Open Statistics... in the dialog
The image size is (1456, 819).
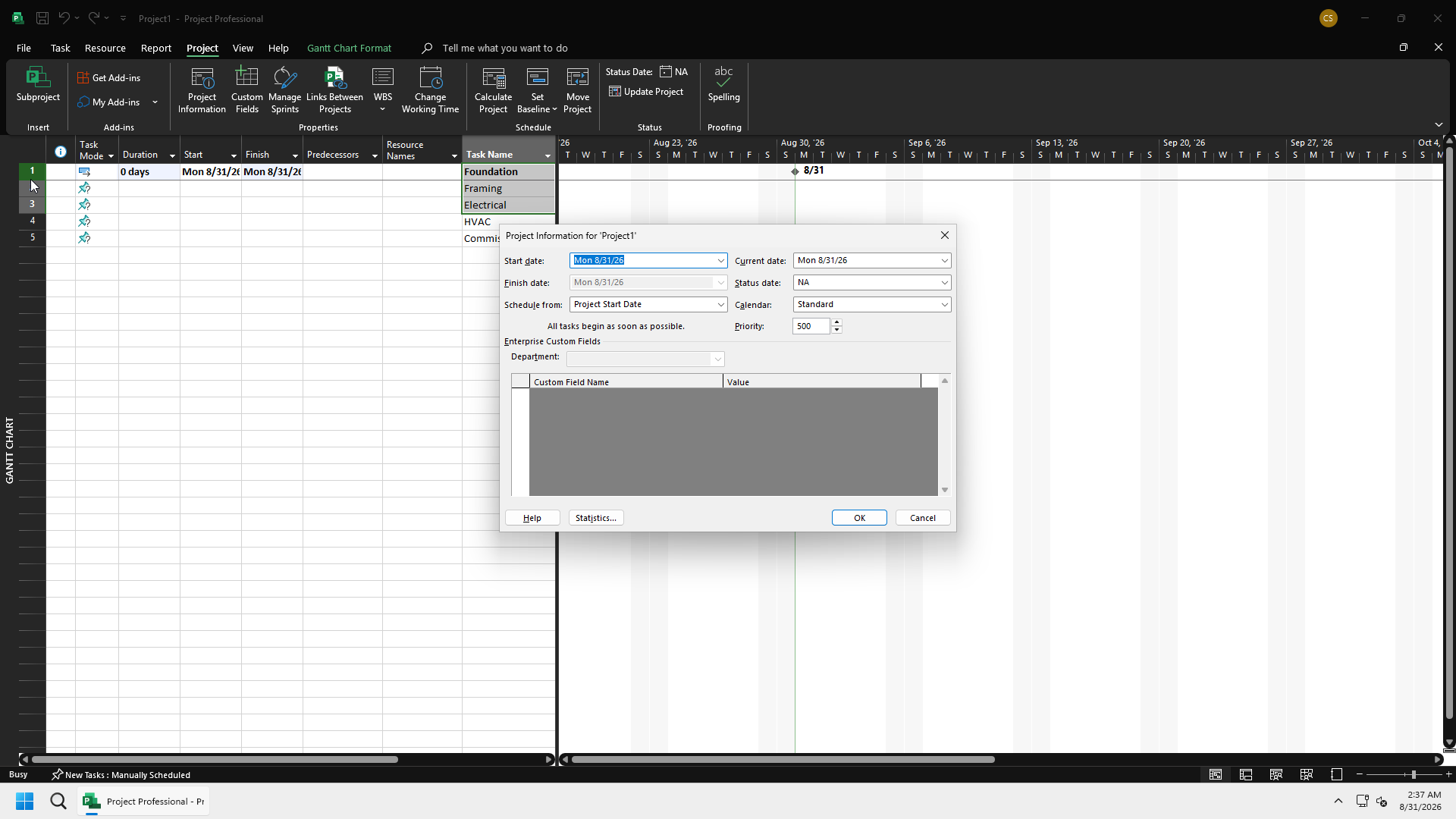point(596,518)
